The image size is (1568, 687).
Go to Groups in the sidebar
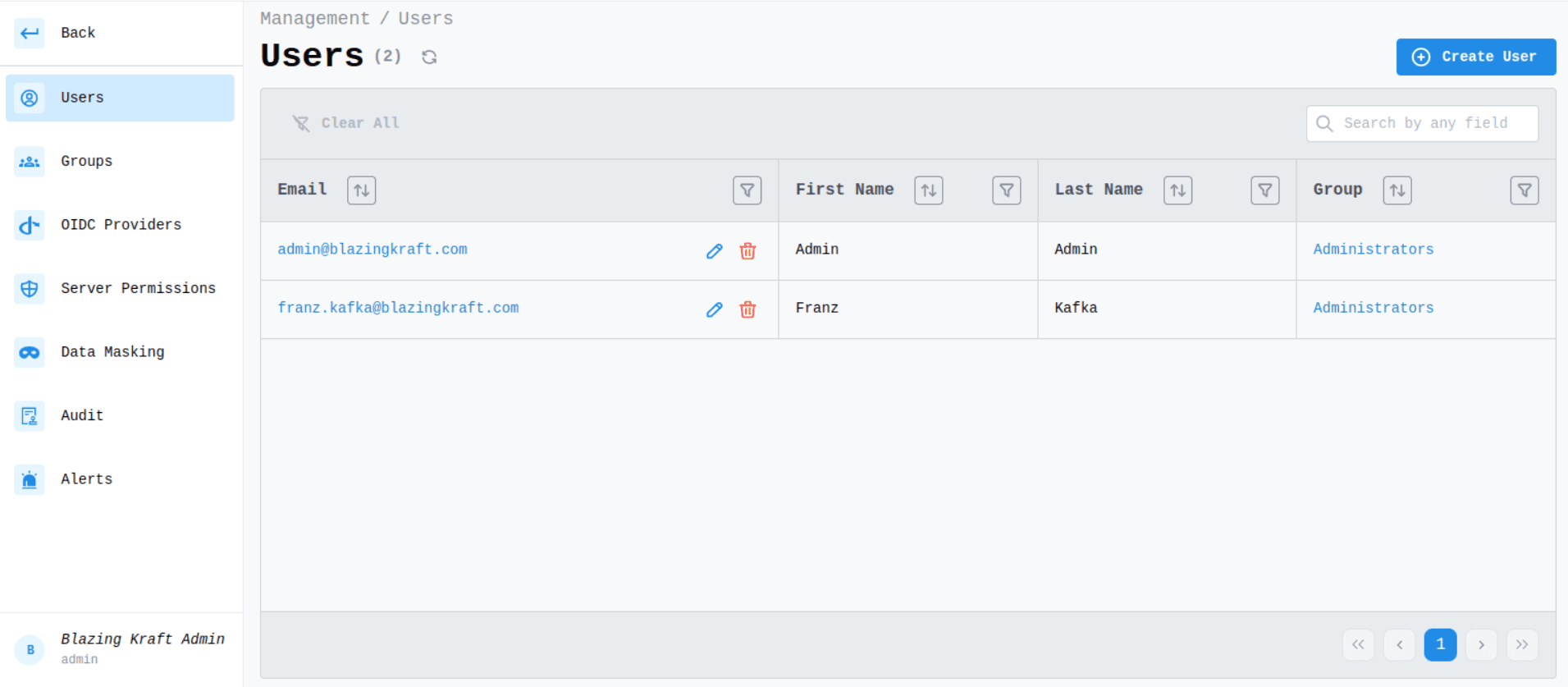pyautogui.click(x=86, y=162)
